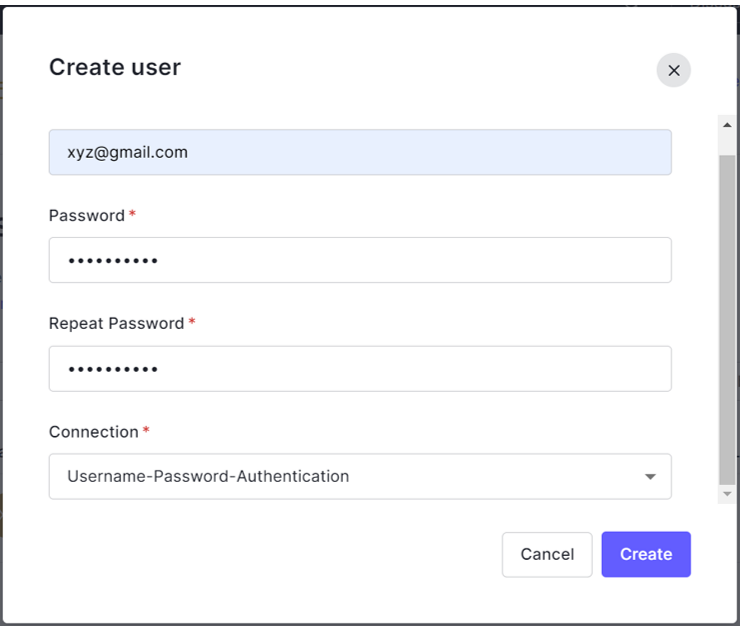The image size is (744, 628).
Task: Click the scrollbar up arrow
Action: [727, 124]
